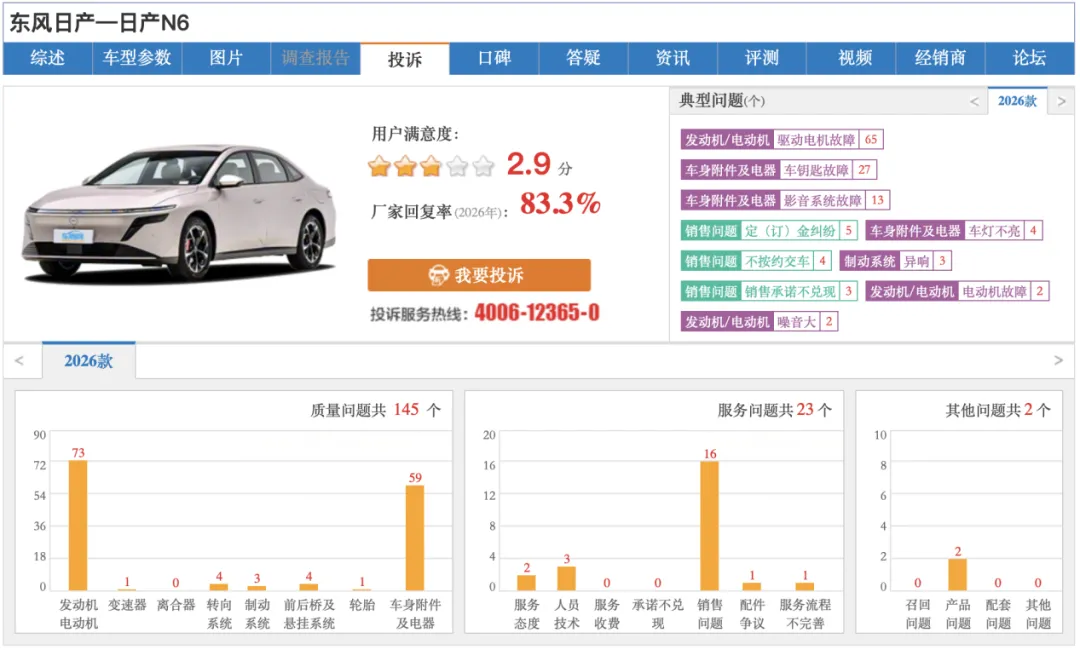This screenshot has width=1080, height=650.
Task: Open the 口碑 tab
Action: [x=495, y=58]
